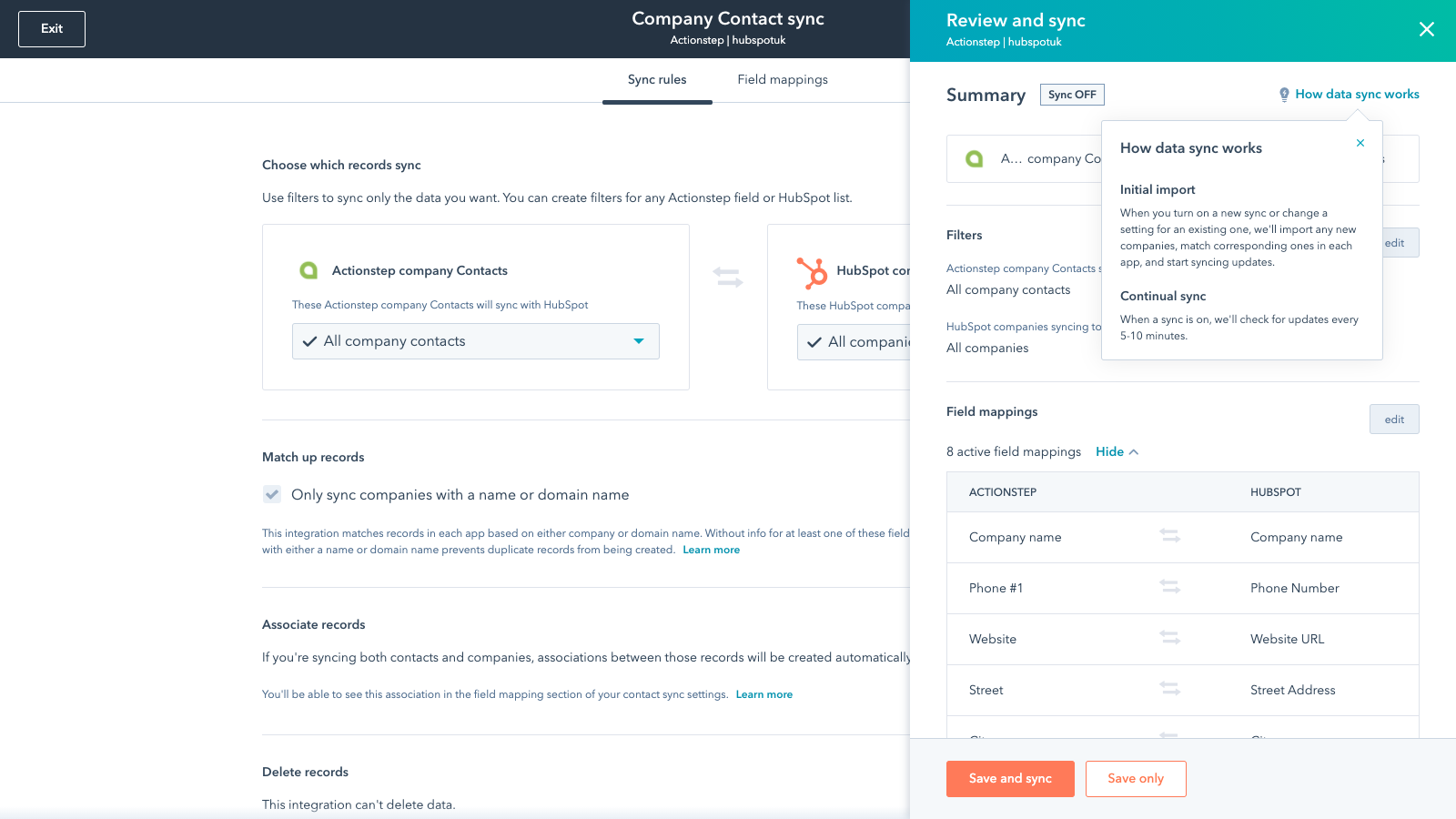Uncheck 'Only sync companies with a name or domain name'
Screen dimensions: 1456x819
[271, 494]
